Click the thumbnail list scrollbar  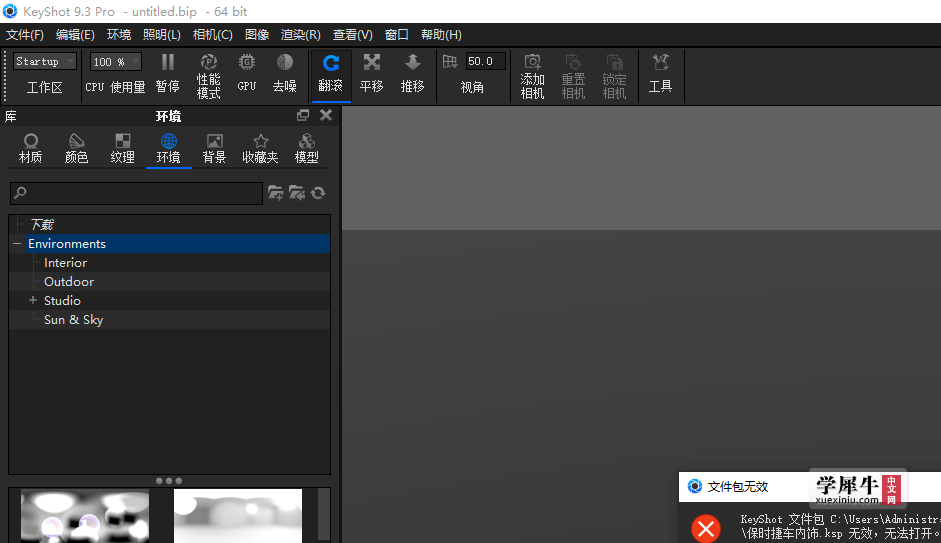pos(323,515)
